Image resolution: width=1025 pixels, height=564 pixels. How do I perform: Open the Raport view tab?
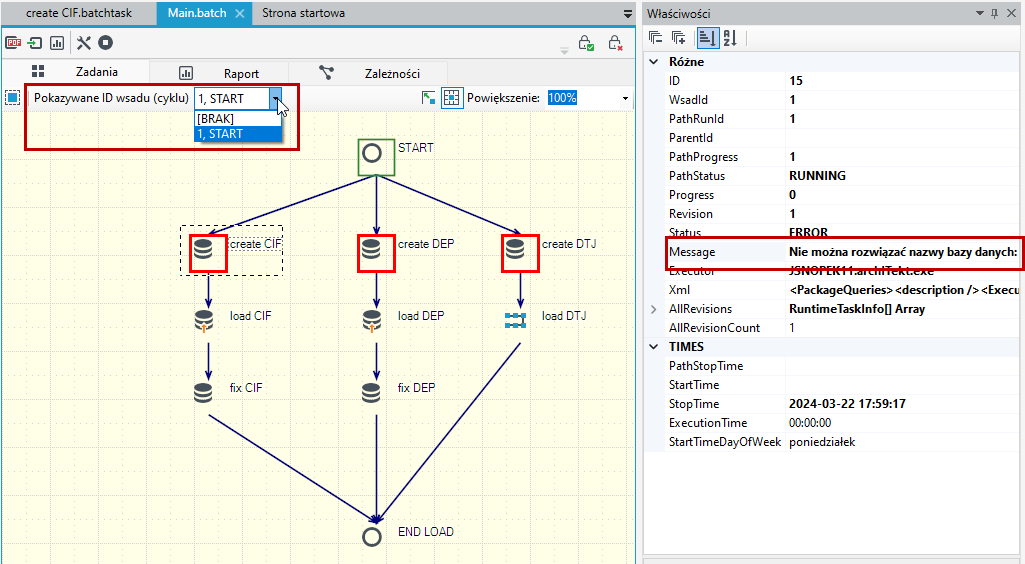[219, 73]
